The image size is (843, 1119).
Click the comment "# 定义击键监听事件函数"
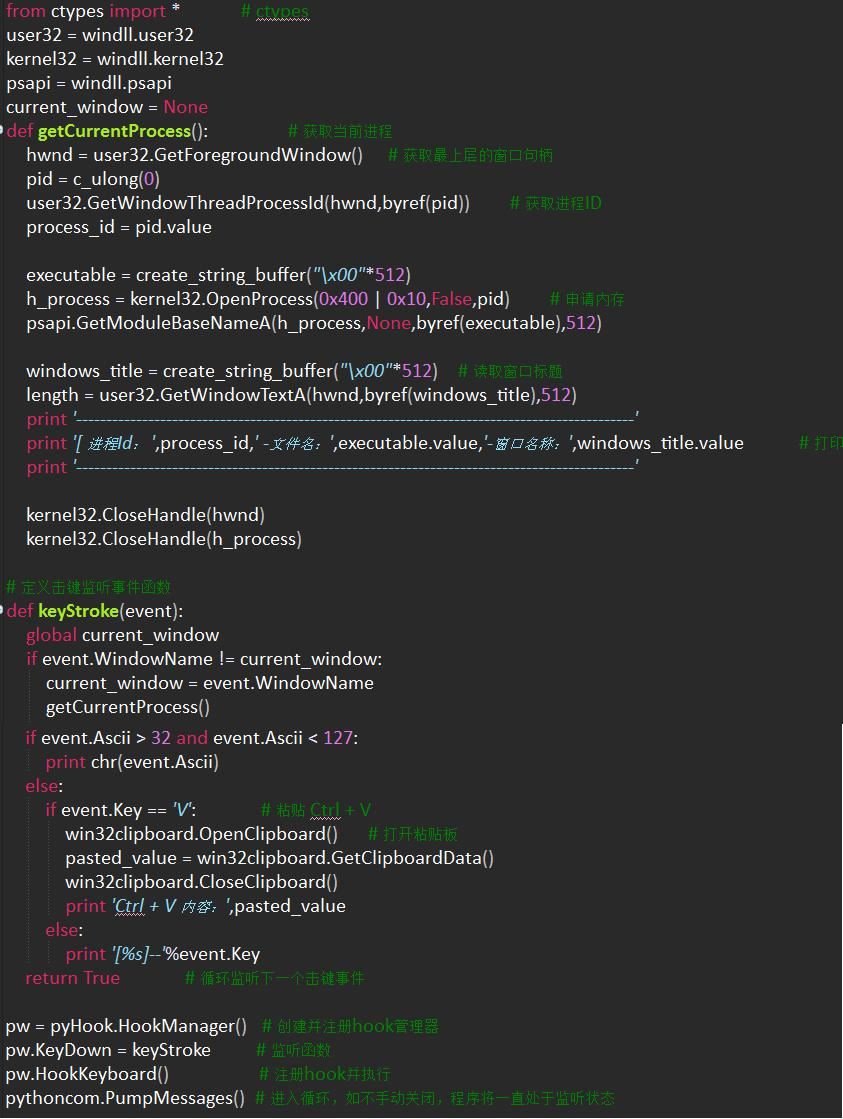click(x=88, y=587)
